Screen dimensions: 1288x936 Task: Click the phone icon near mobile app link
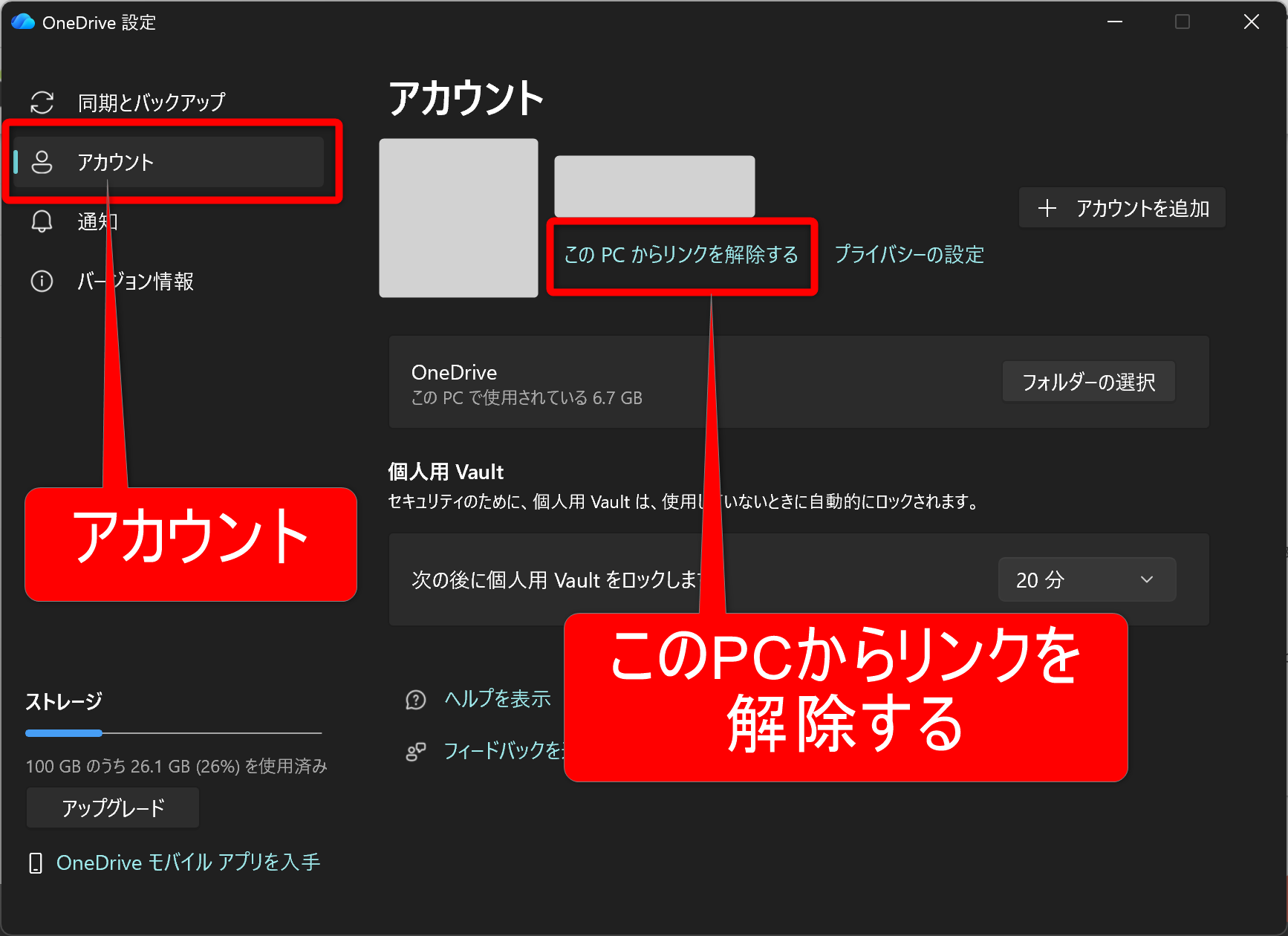tap(35, 863)
